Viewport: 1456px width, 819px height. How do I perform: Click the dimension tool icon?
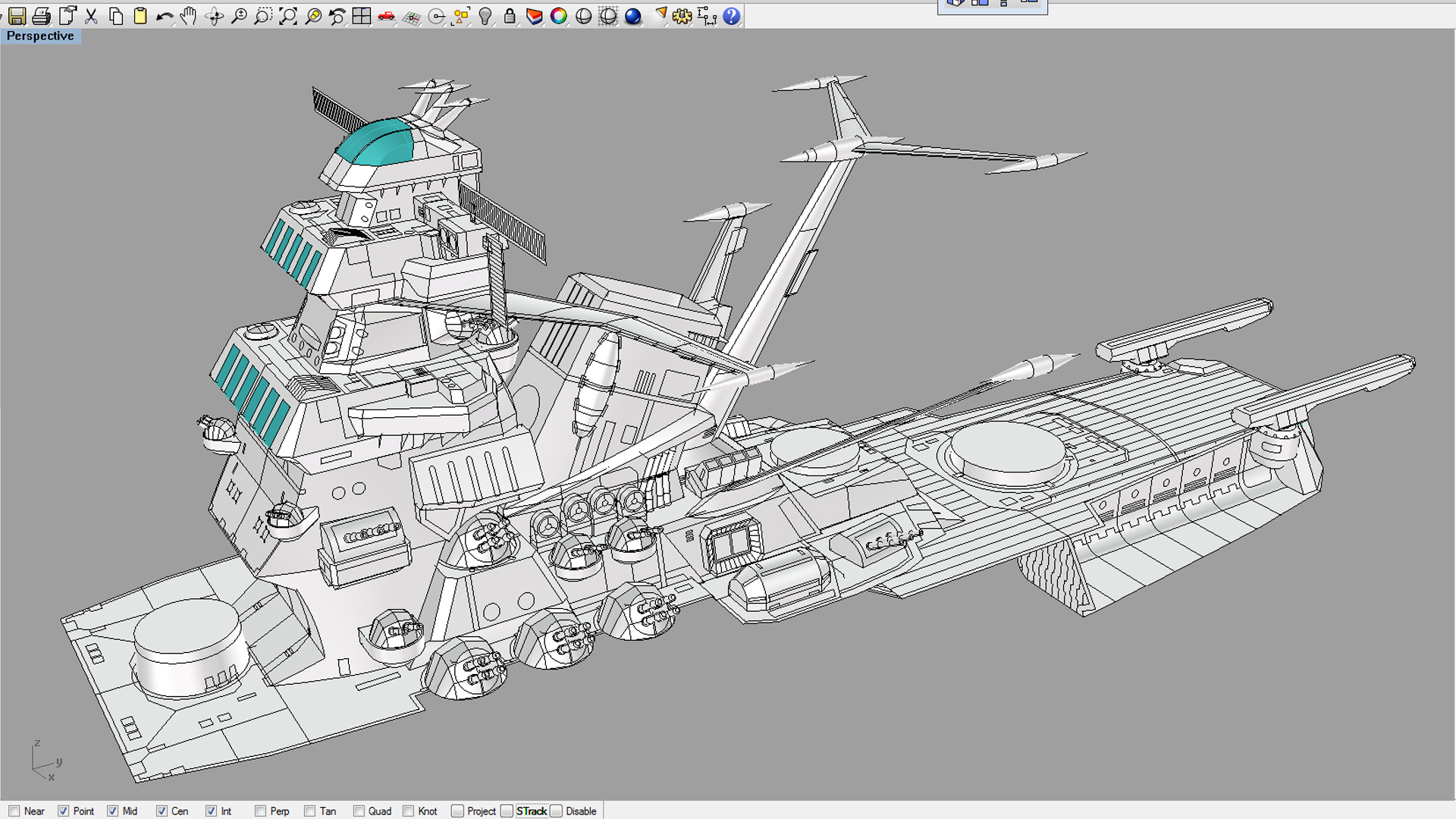point(707,16)
